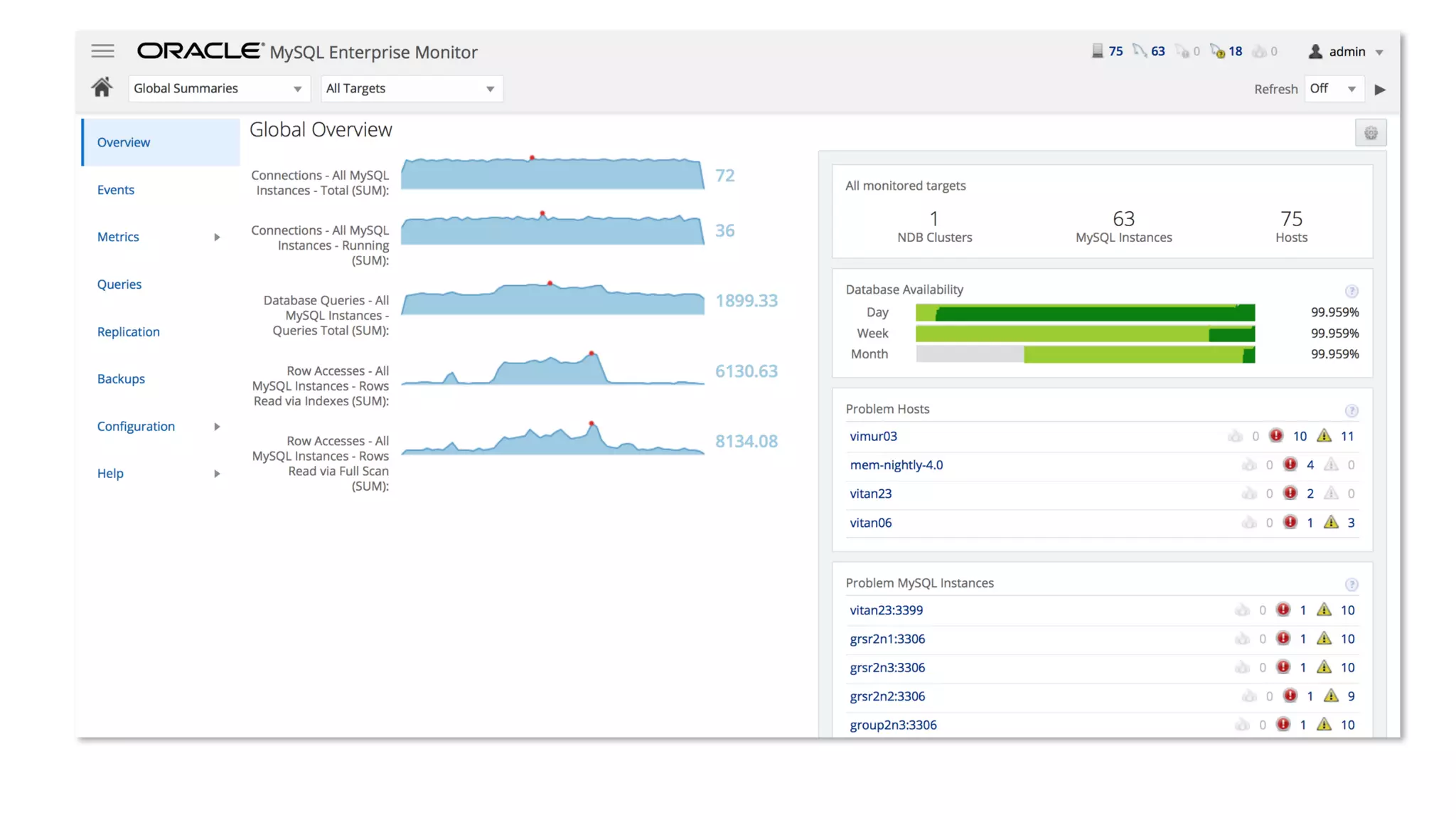Click the Problem Hosts help icon

click(1351, 410)
